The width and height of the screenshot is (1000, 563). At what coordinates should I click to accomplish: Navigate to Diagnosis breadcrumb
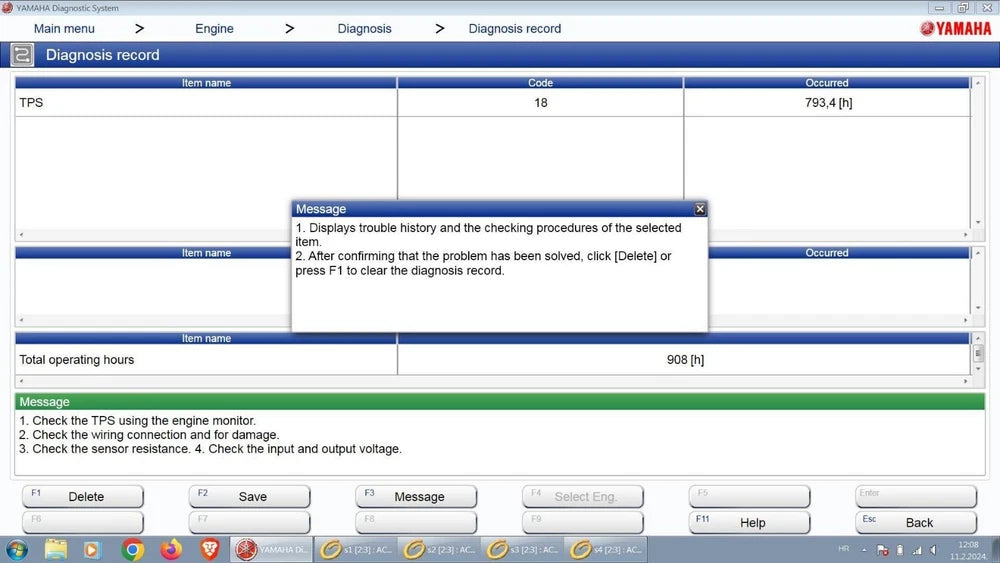coord(364,29)
